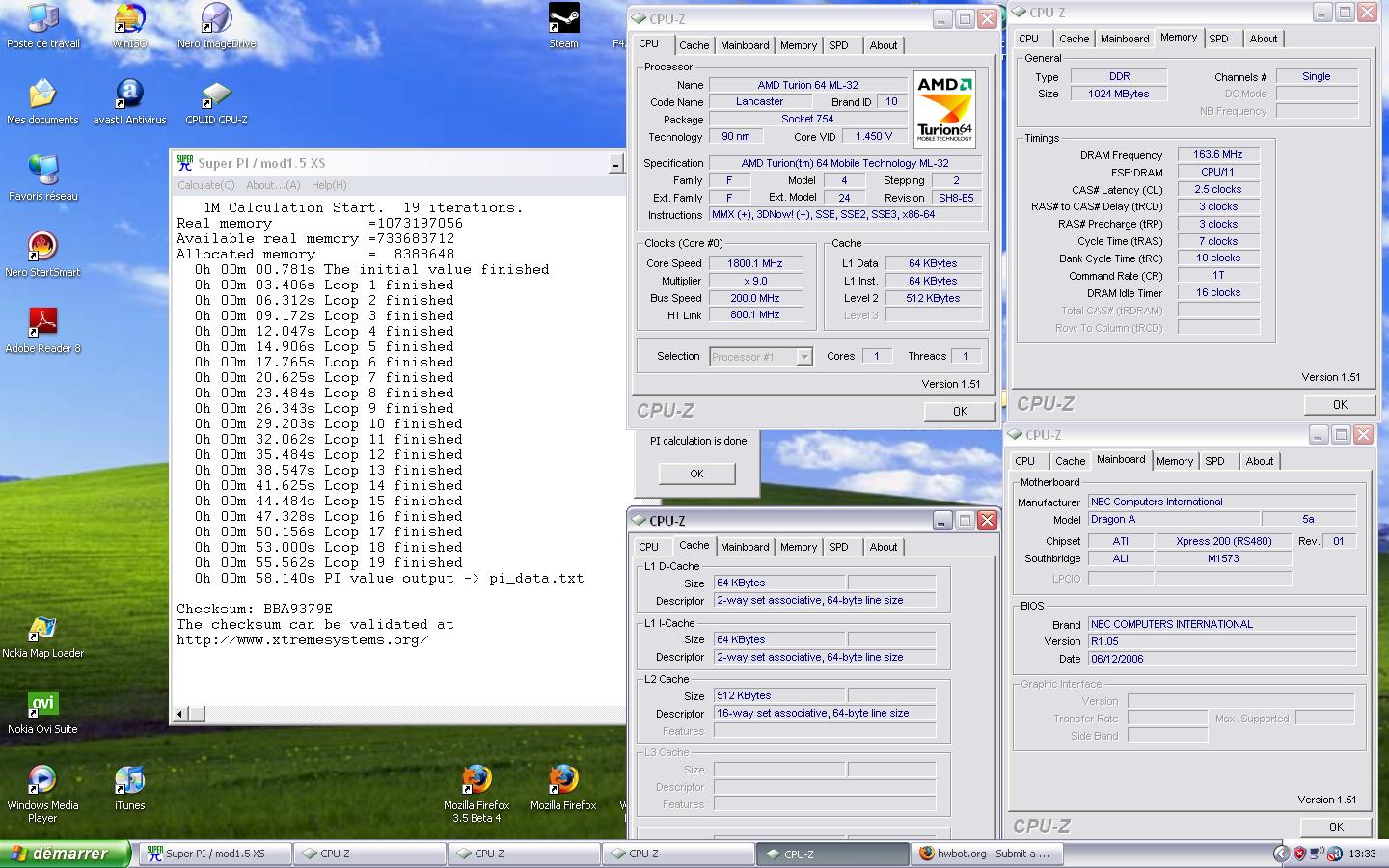Open avast! Antivirus desktop icon

tap(129, 102)
